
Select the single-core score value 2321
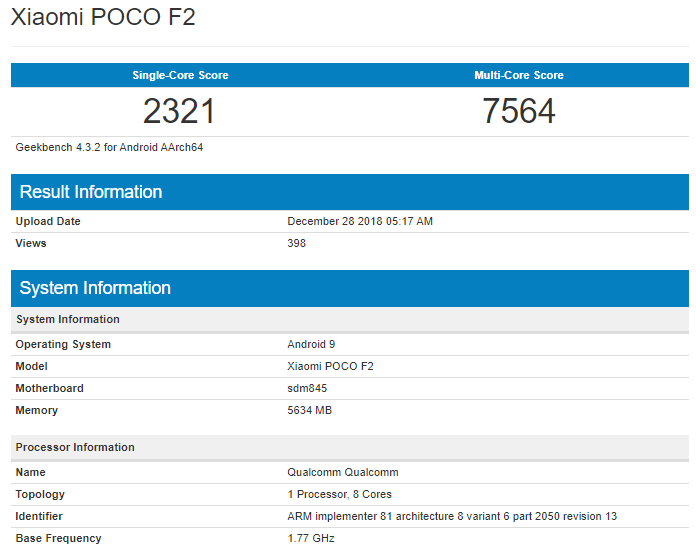(180, 110)
